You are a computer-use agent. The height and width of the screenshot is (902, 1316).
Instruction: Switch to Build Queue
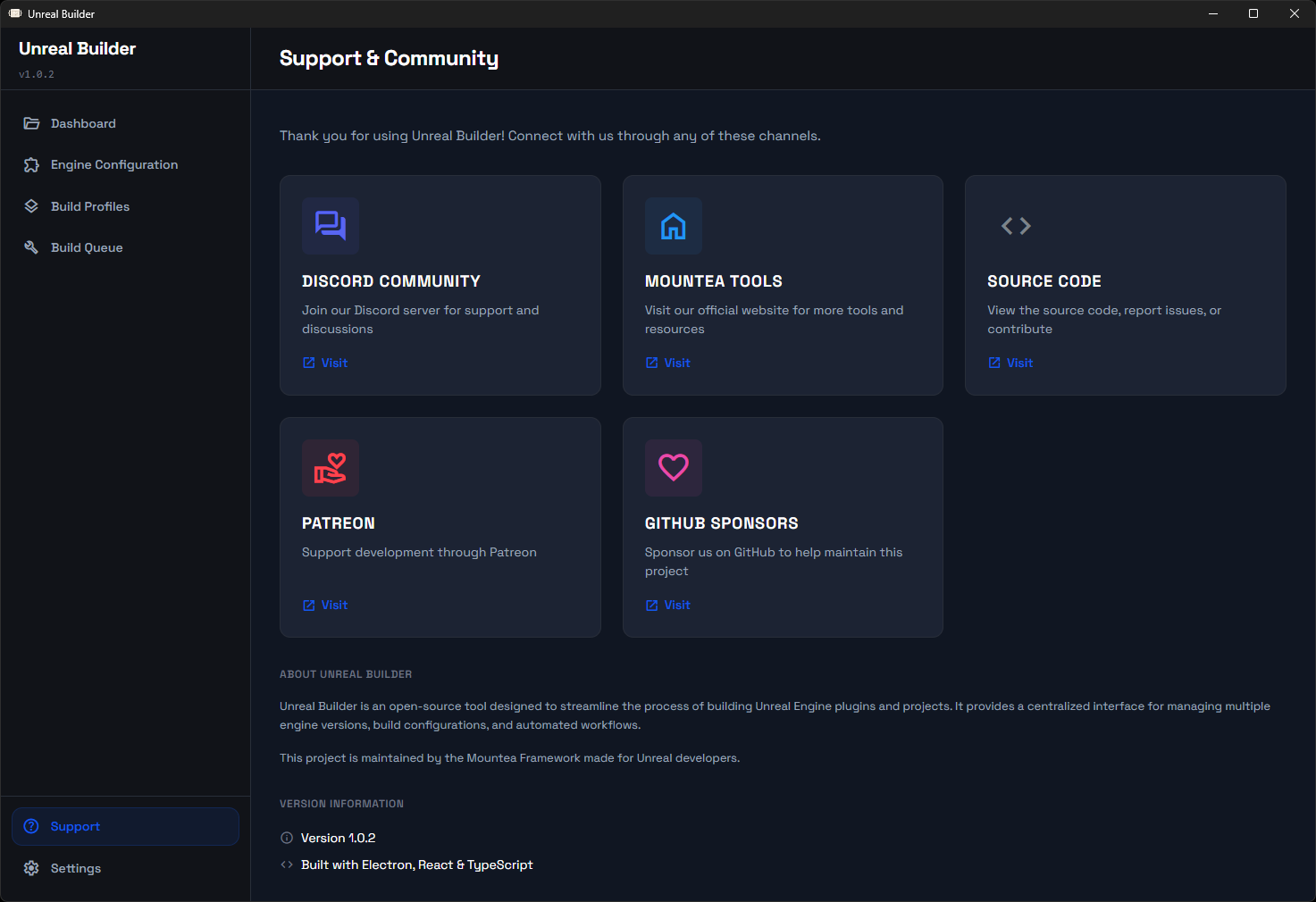click(x=125, y=247)
